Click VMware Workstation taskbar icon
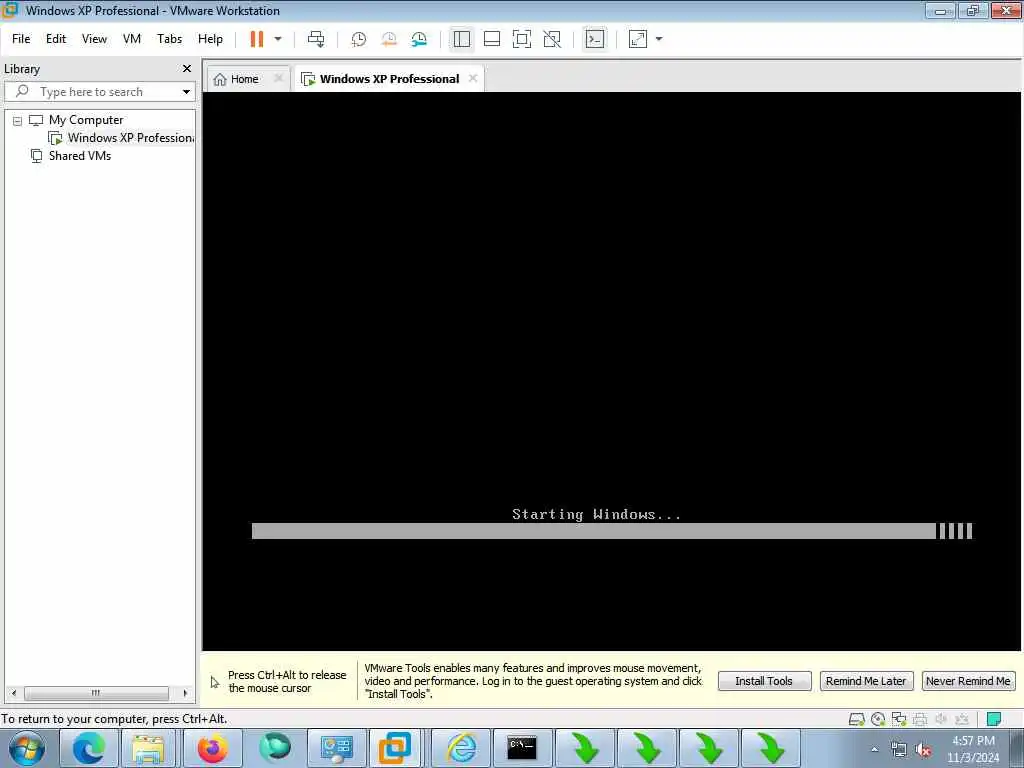The height and width of the screenshot is (768, 1024). (396, 748)
